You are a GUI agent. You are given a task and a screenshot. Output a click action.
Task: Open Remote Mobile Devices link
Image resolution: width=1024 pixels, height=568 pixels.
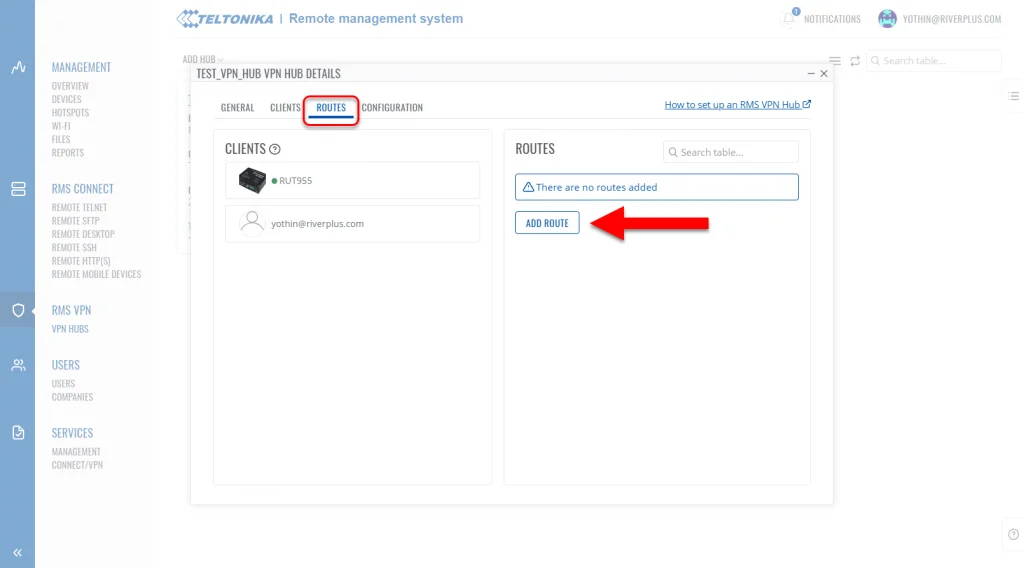pyautogui.click(x=96, y=274)
